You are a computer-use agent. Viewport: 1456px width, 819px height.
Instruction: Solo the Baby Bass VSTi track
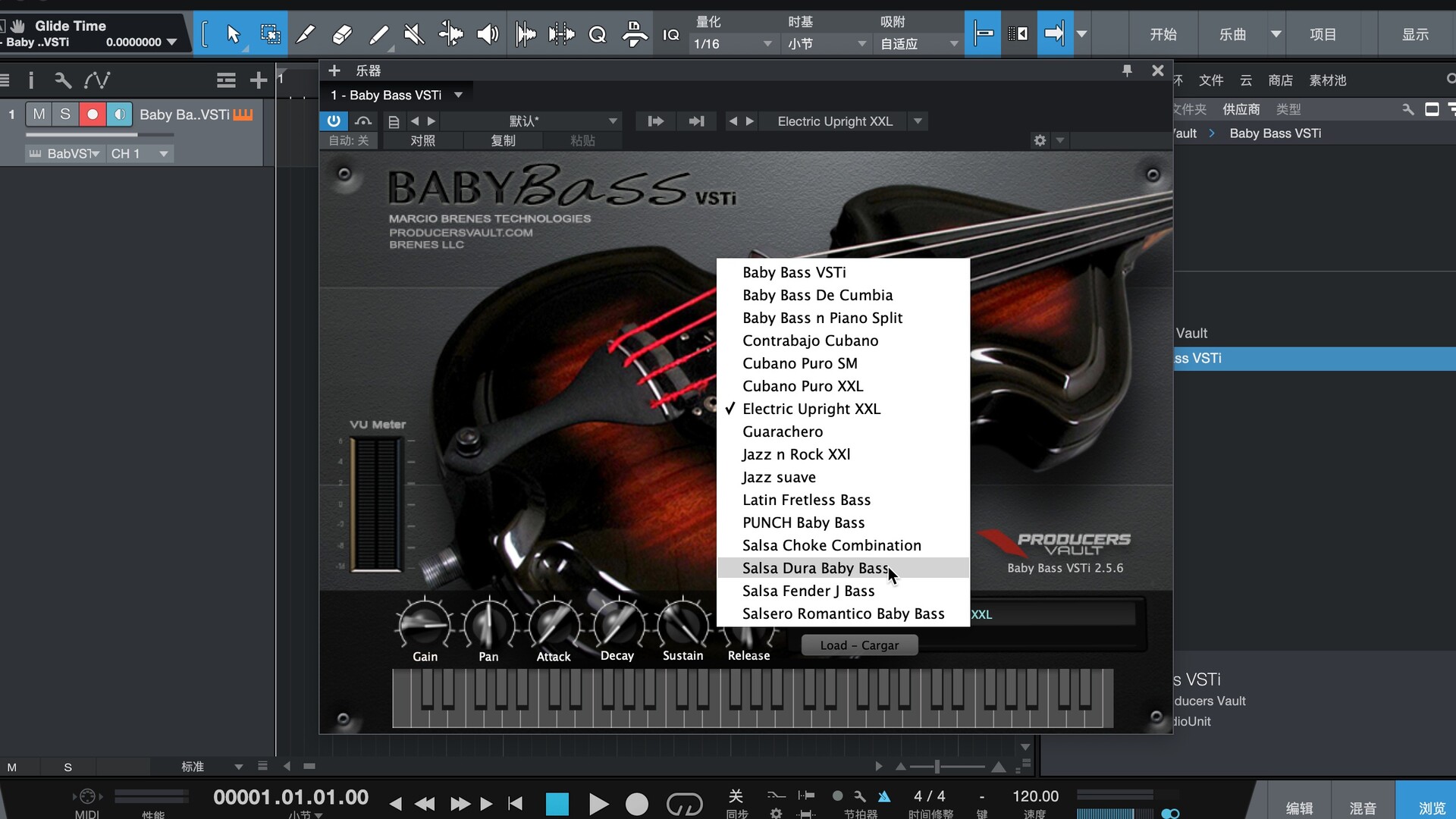[65, 115]
